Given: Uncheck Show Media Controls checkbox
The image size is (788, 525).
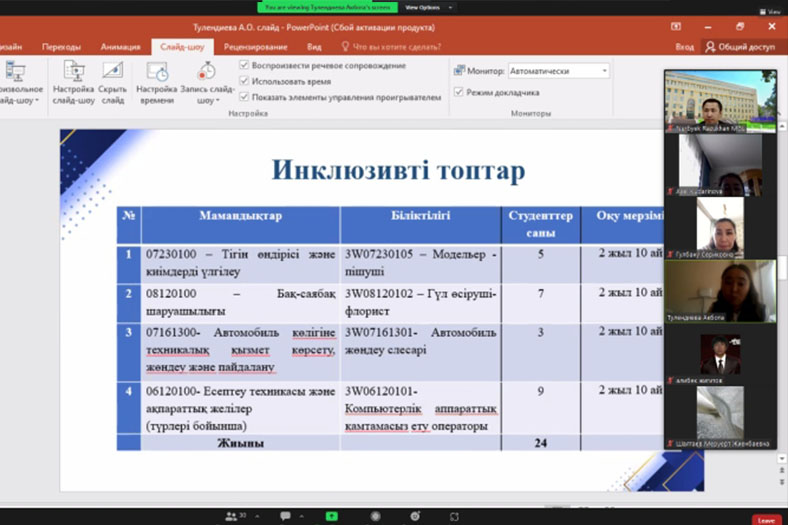Looking at the screenshot, I should tap(245, 97).
